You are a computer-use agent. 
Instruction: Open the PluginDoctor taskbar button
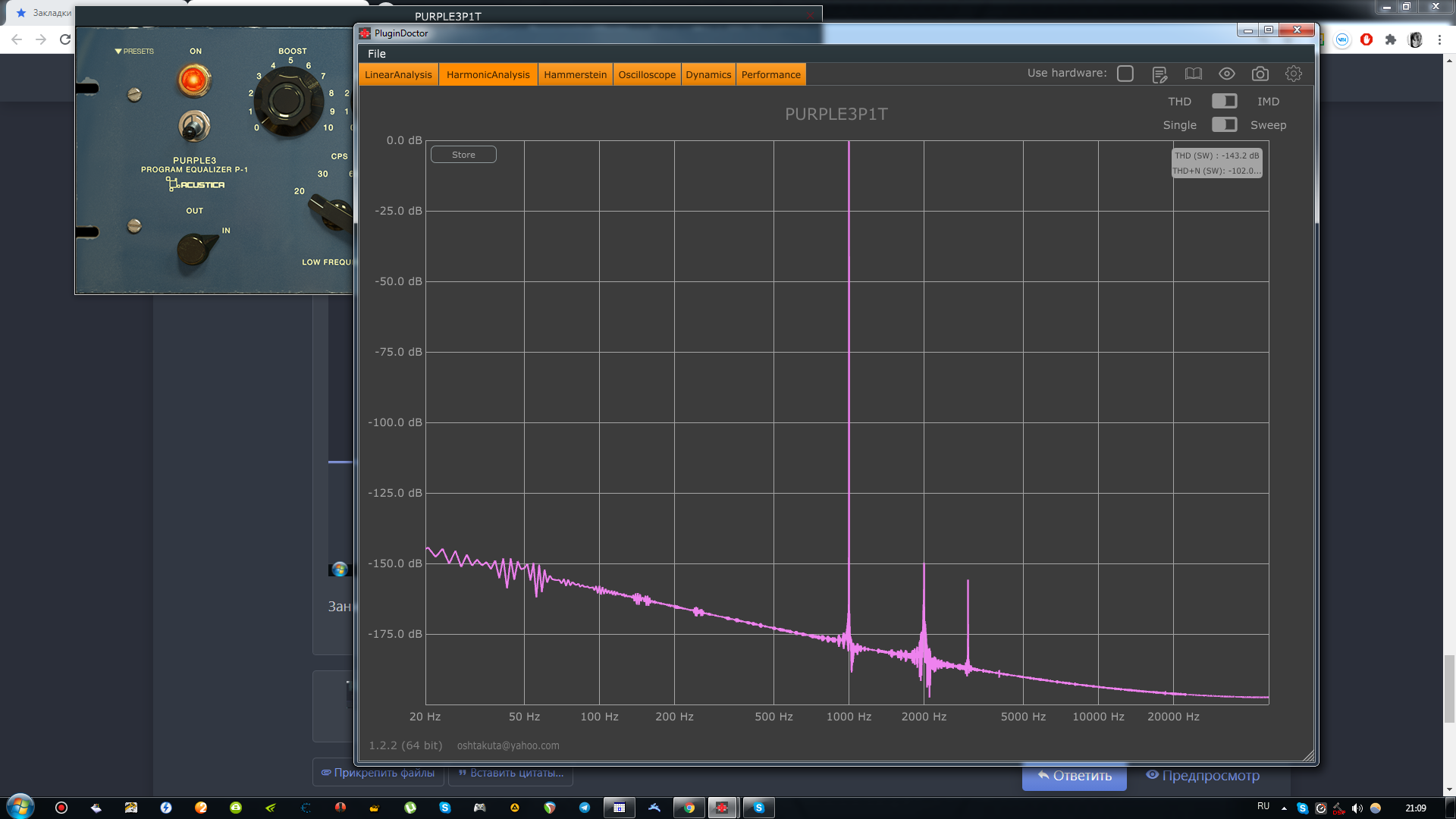point(723,808)
